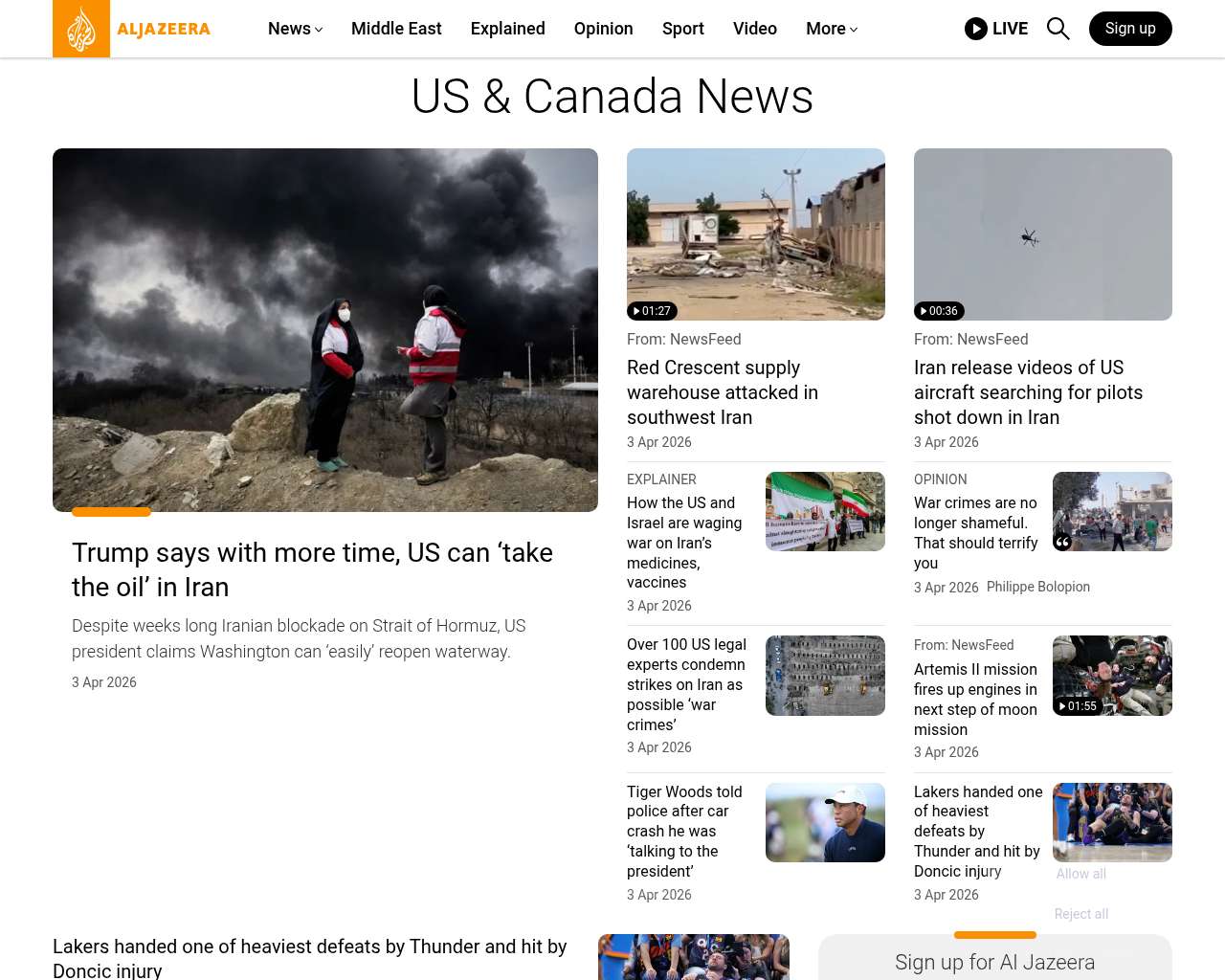This screenshot has height=980, width=1225.
Task: Click the Reject all cookies button
Action: coord(1081,914)
